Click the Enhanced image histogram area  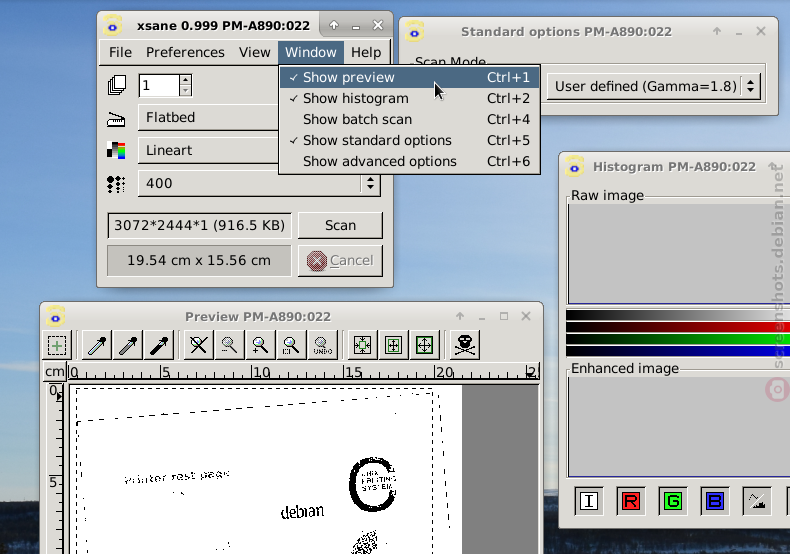(679, 426)
